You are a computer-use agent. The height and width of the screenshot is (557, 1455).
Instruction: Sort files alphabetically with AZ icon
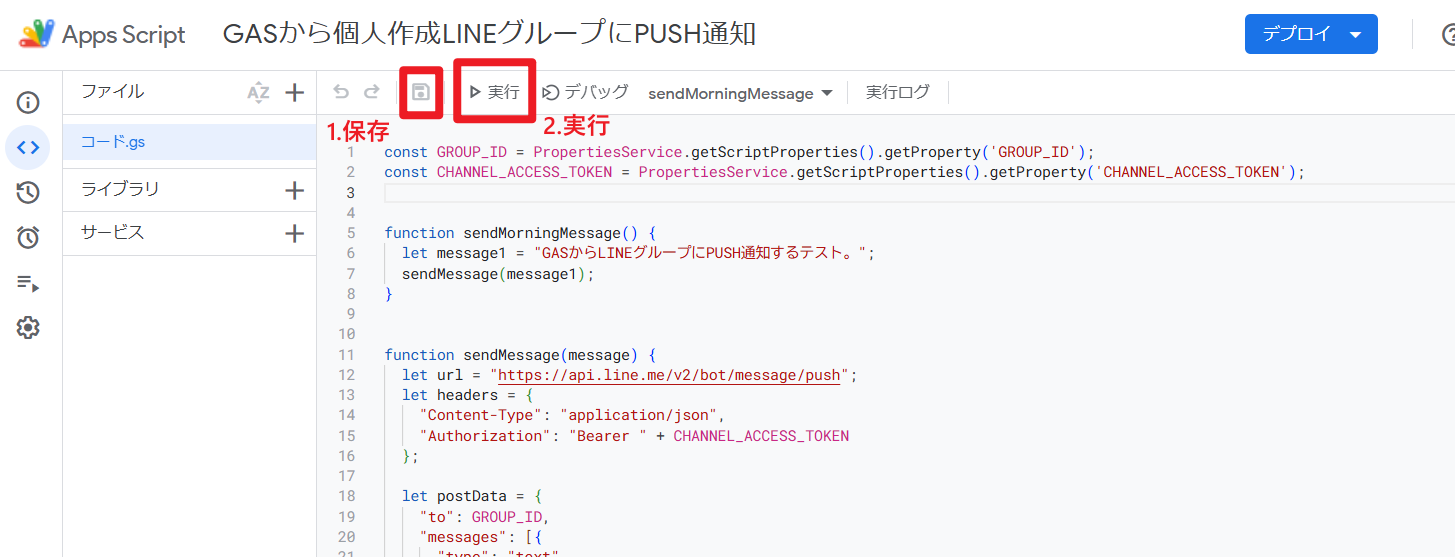(x=258, y=93)
